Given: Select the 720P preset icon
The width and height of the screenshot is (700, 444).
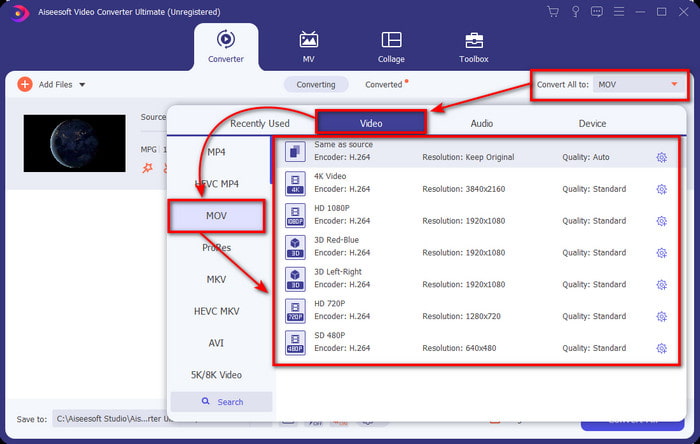Looking at the screenshot, I should pos(295,311).
